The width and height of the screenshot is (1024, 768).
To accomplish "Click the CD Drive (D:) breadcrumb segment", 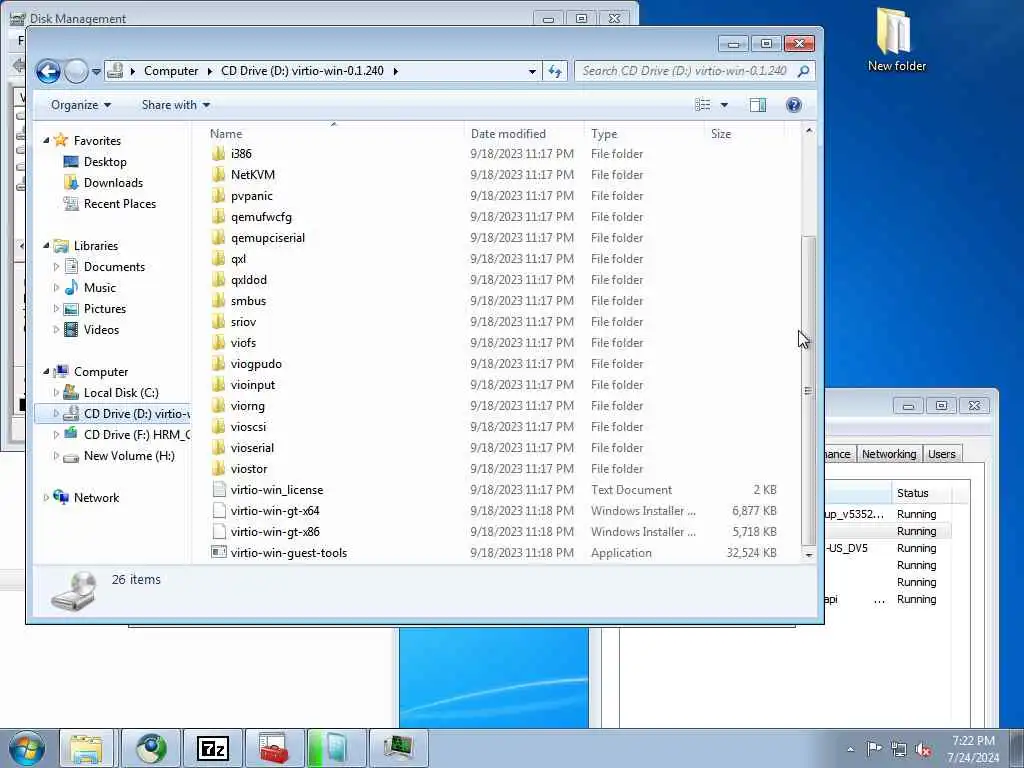I will 302,71.
